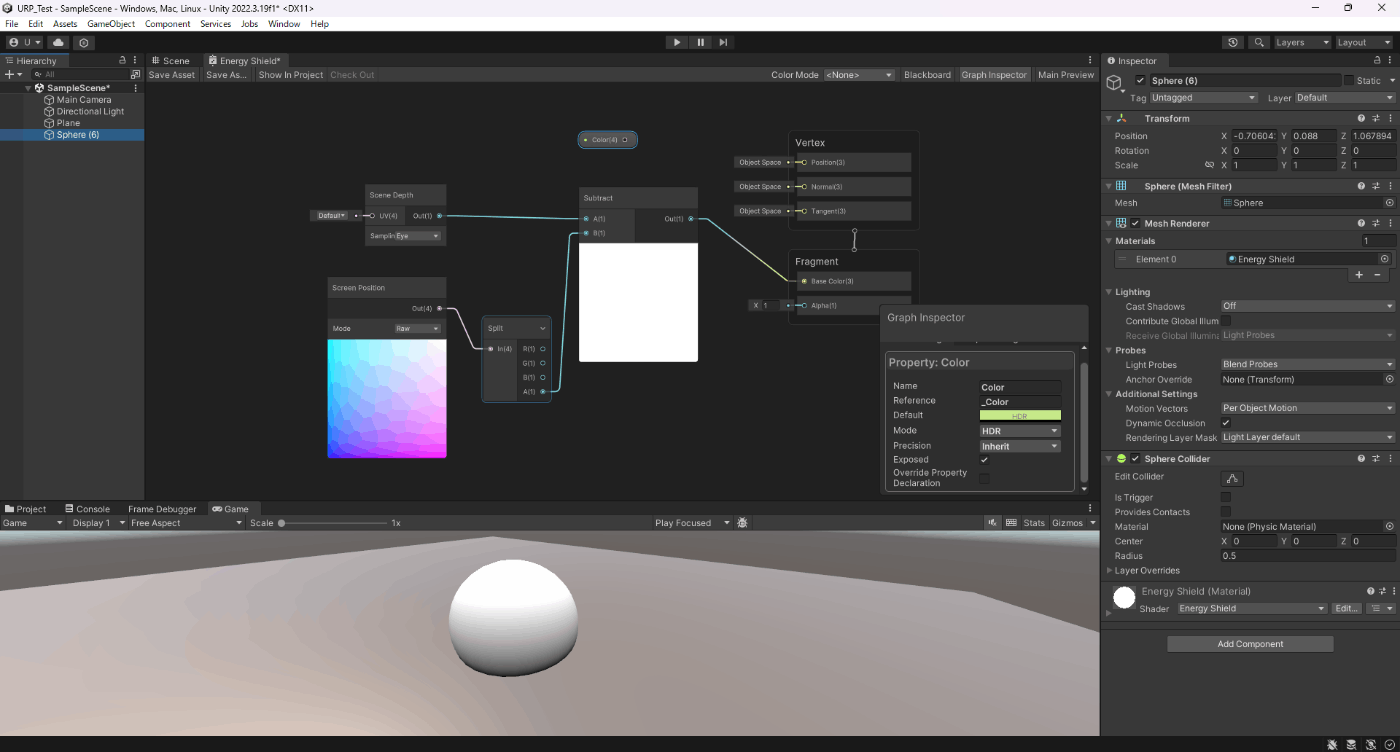Toggle the Is Trigger checkbox
The width and height of the screenshot is (1400, 752).
tap(1226, 497)
